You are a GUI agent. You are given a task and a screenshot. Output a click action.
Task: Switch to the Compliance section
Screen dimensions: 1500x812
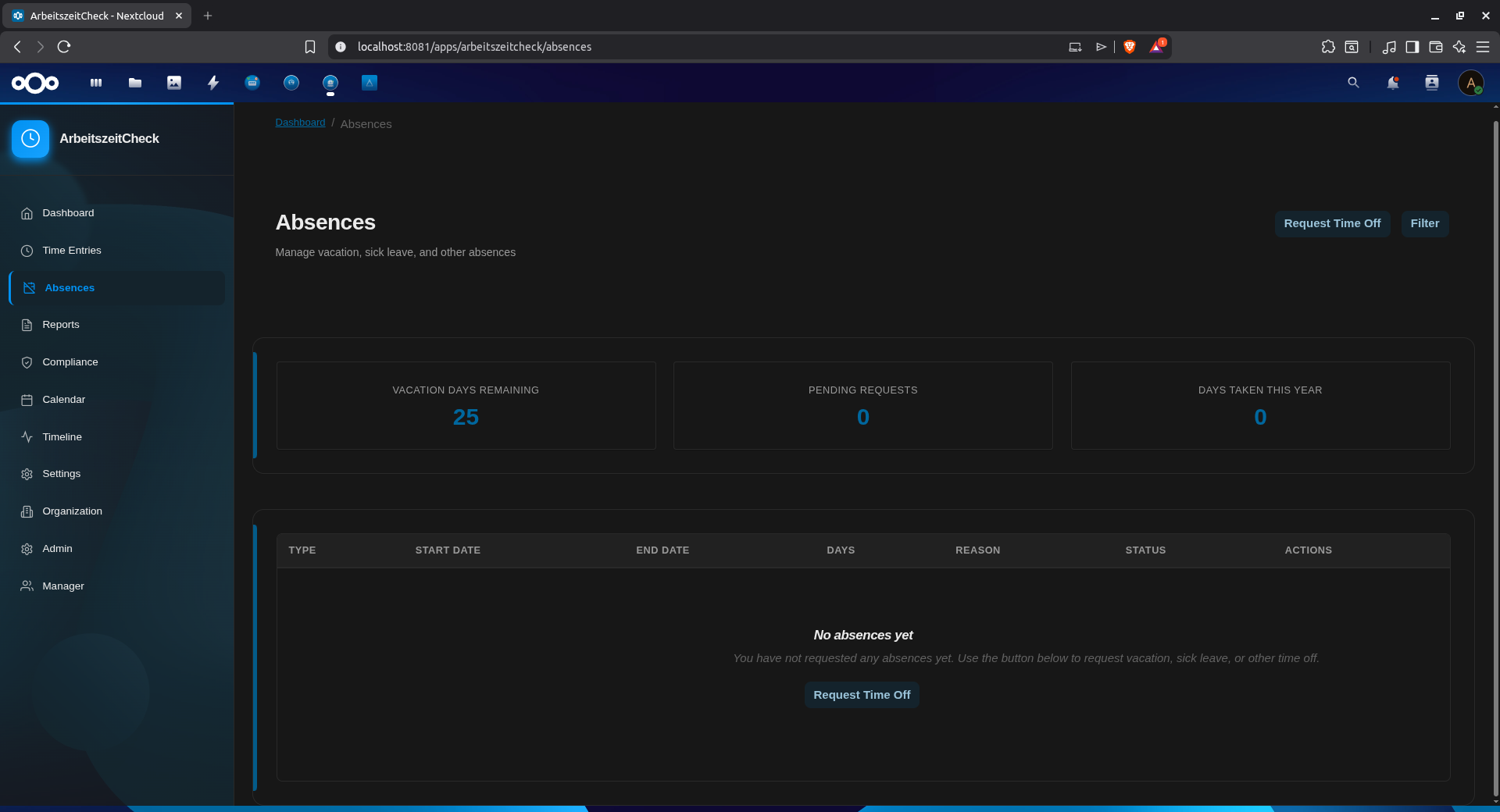70,361
